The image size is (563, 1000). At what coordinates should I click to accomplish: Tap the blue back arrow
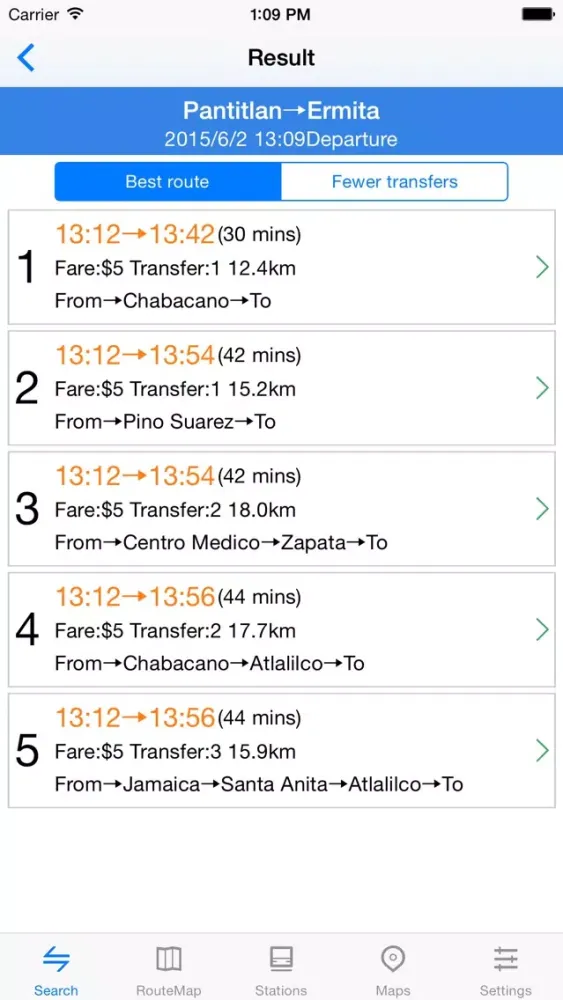[x=26, y=58]
